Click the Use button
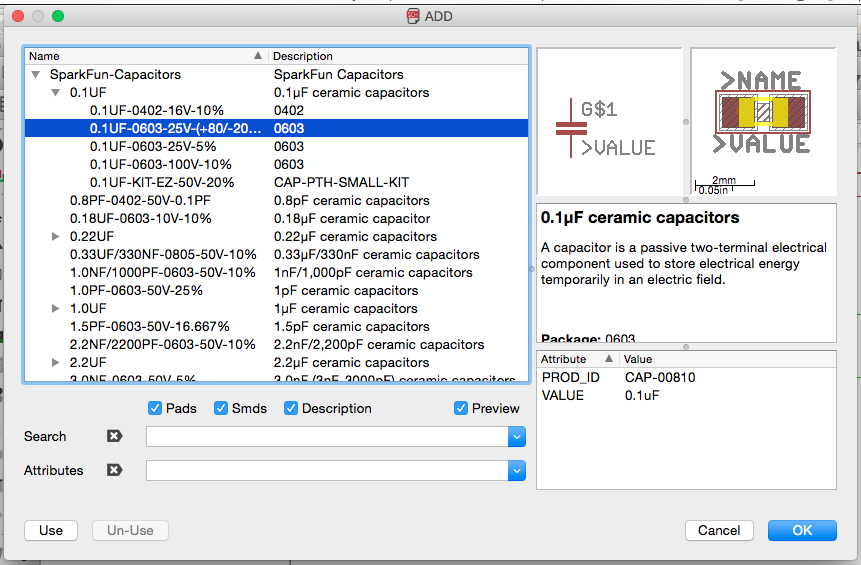 (51, 530)
